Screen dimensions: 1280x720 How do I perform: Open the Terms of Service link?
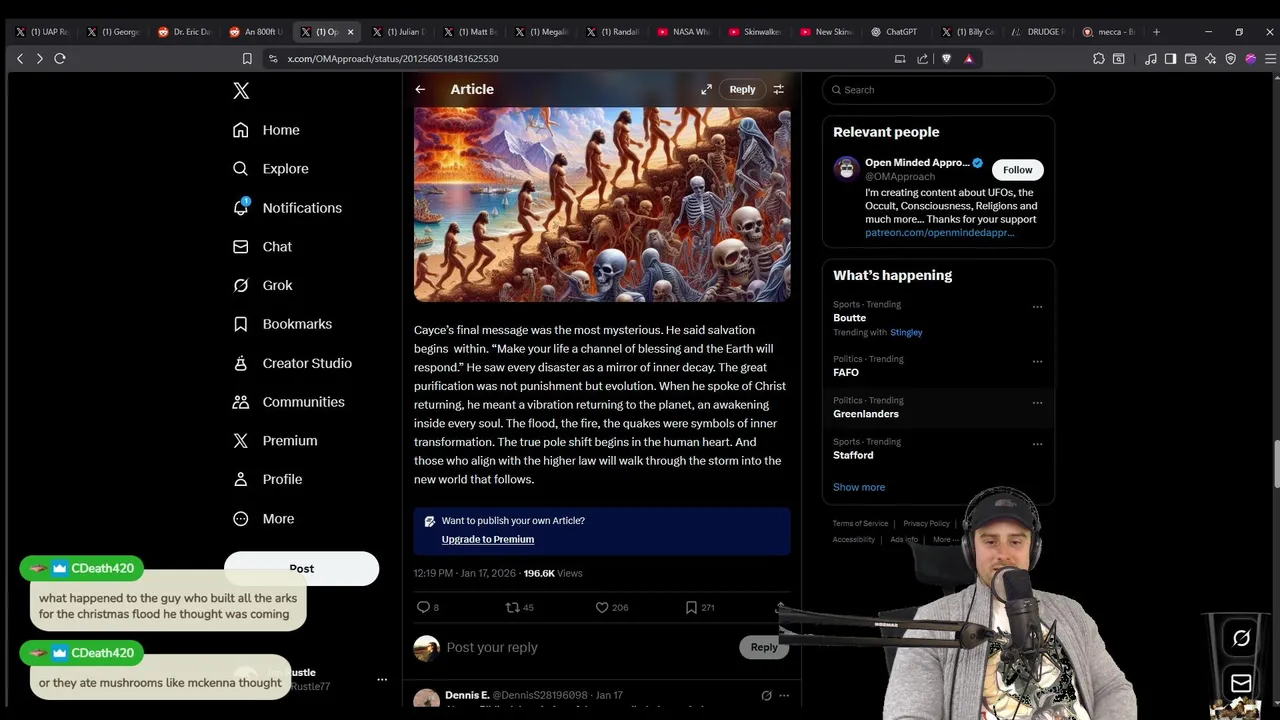(x=860, y=523)
